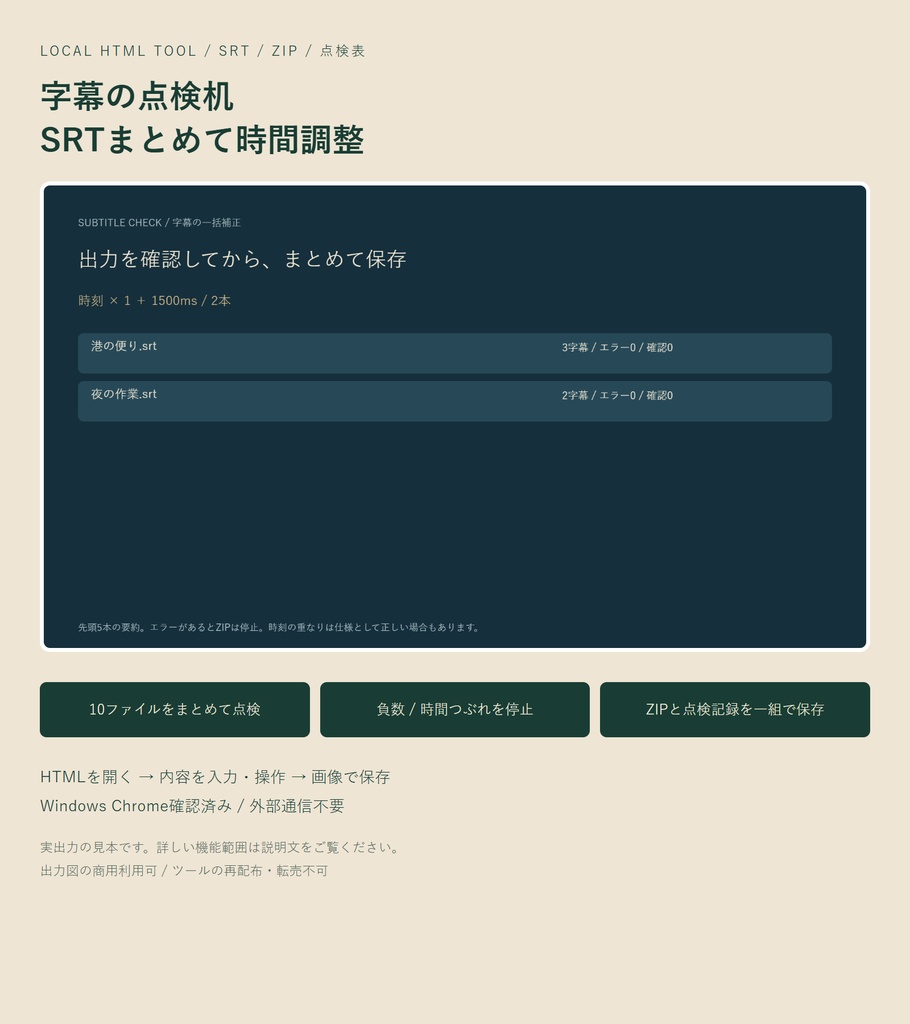The width and height of the screenshot is (910, 1024).
Task: Select the 港の便り.srt file row
Action: [x=455, y=353]
